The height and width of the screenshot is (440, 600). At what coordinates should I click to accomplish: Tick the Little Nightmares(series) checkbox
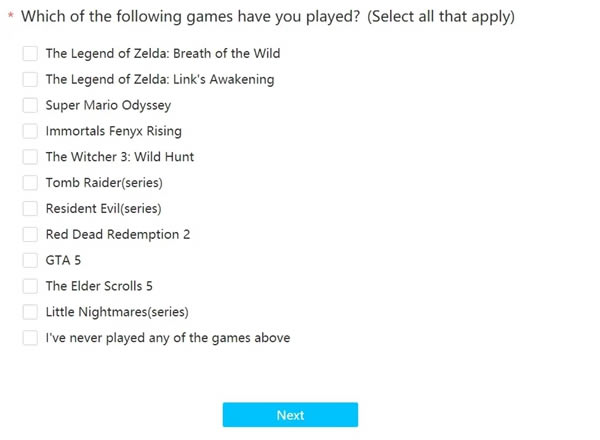click(30, 312)
